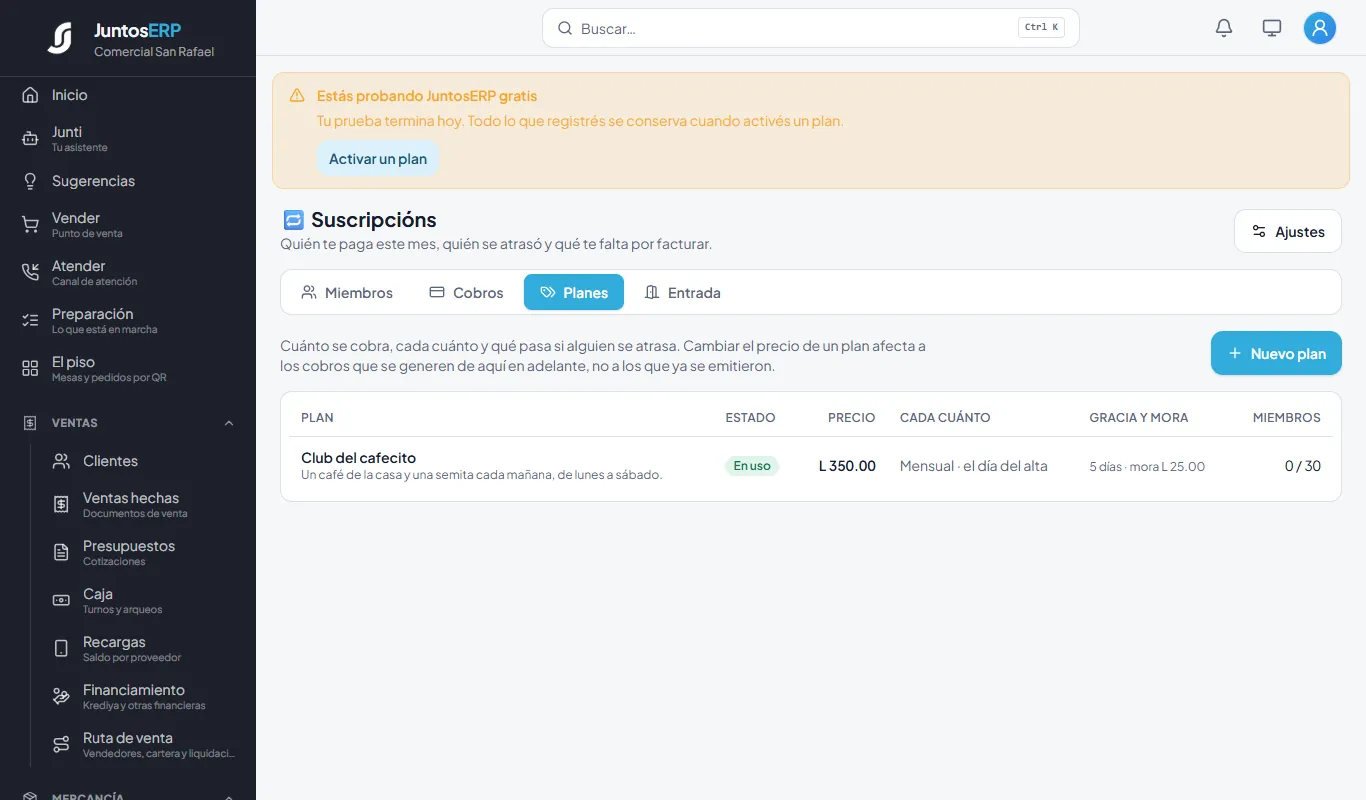Screen dimensions: 1366x800
Task: Click the PRECIO column header
Action: coord(852,418)
